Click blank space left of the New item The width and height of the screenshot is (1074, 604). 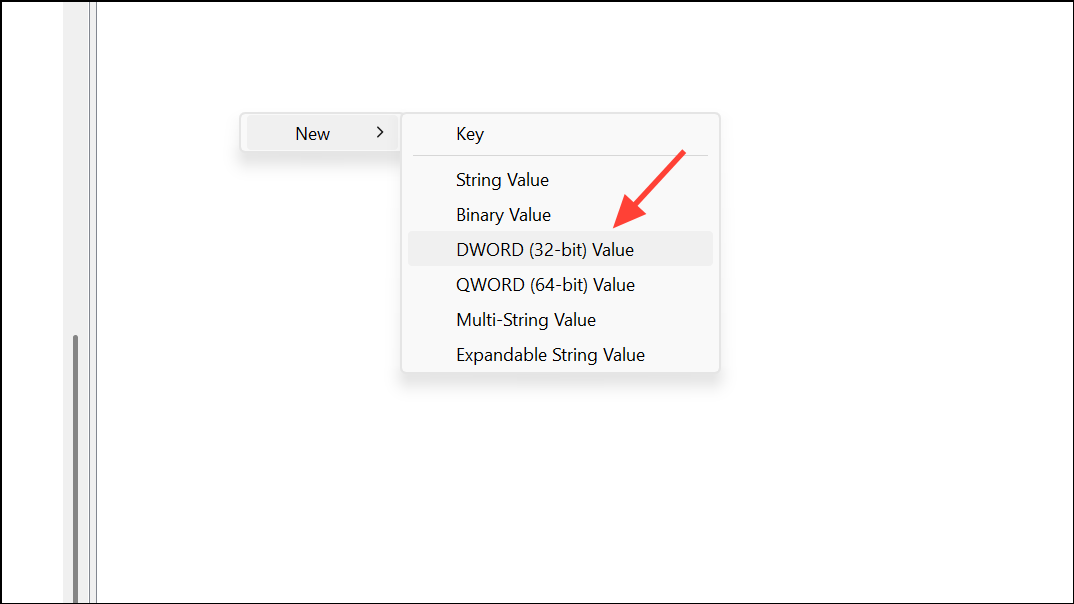pyautogui.click(x=170, y=133)
